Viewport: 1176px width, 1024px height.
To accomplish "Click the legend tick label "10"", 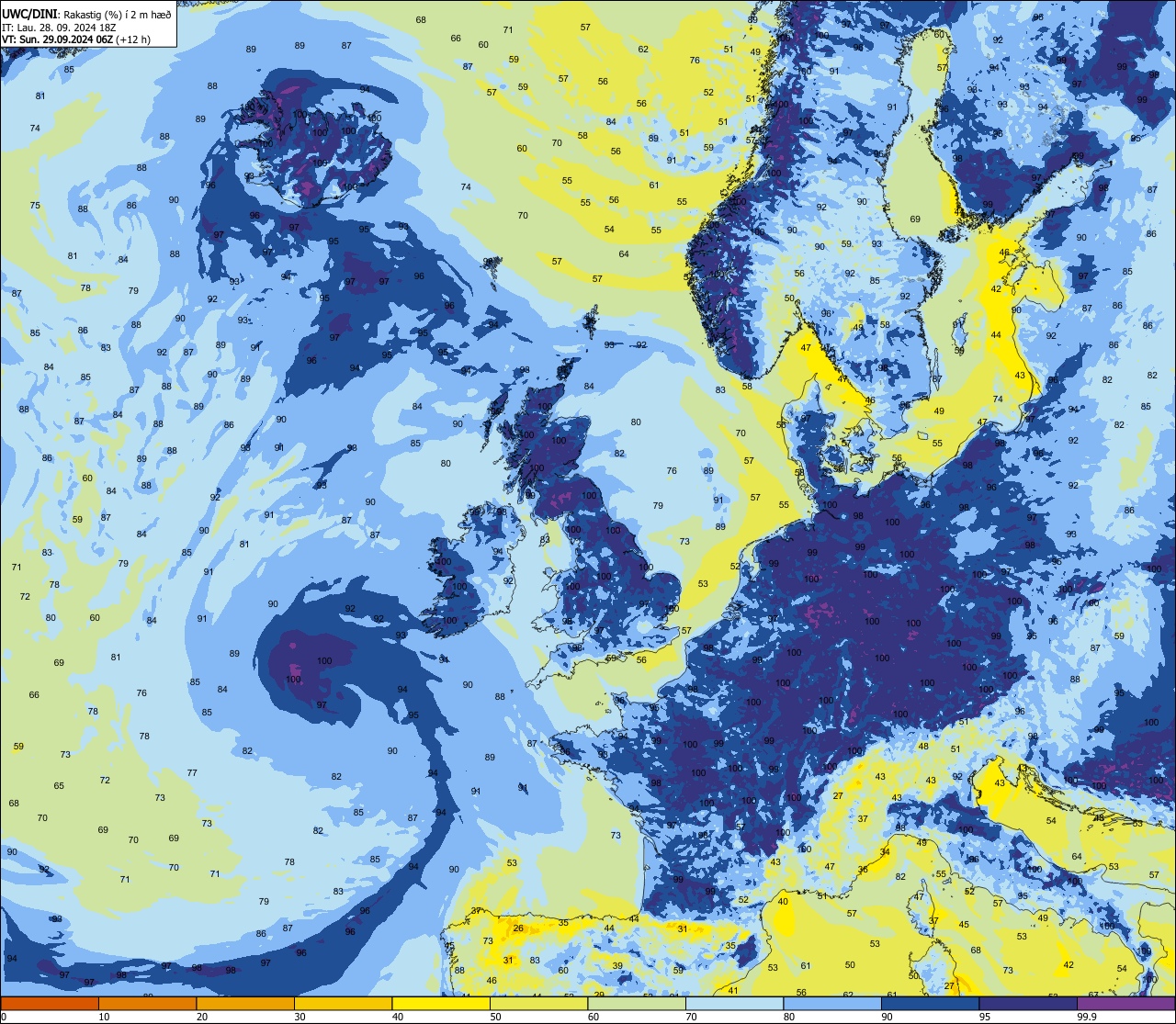I will pos(104,1017).
